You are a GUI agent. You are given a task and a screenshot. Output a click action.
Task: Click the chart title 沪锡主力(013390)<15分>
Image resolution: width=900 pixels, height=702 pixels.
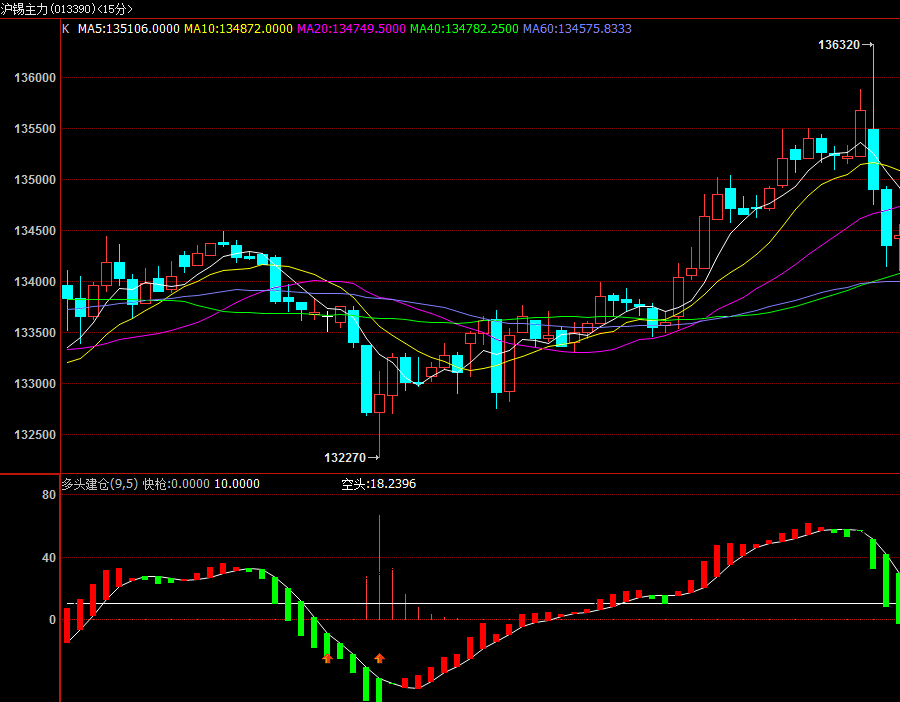pos(67,9)
